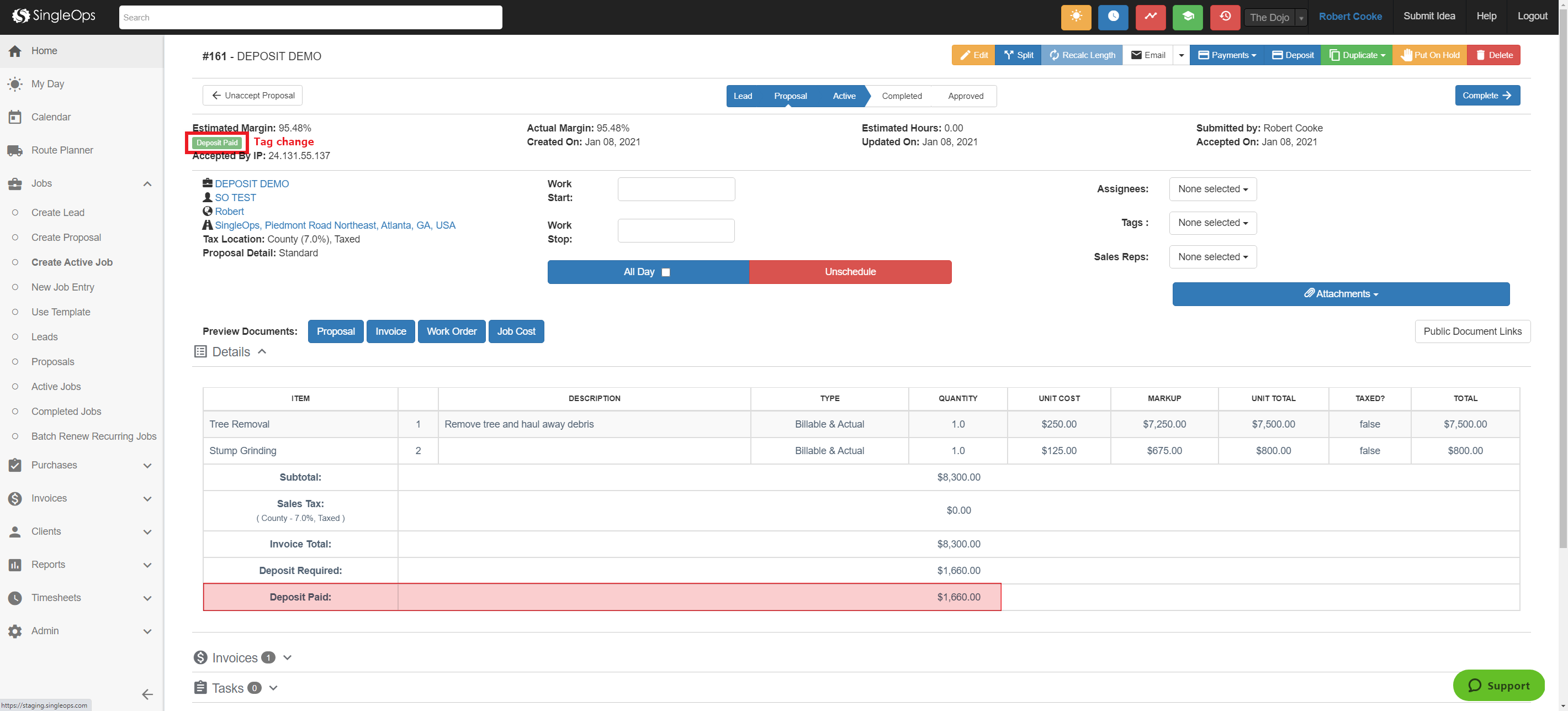1568x711 pixels.
Task: Click the Tasks clipboard section heading
Action: click(228, 688)
